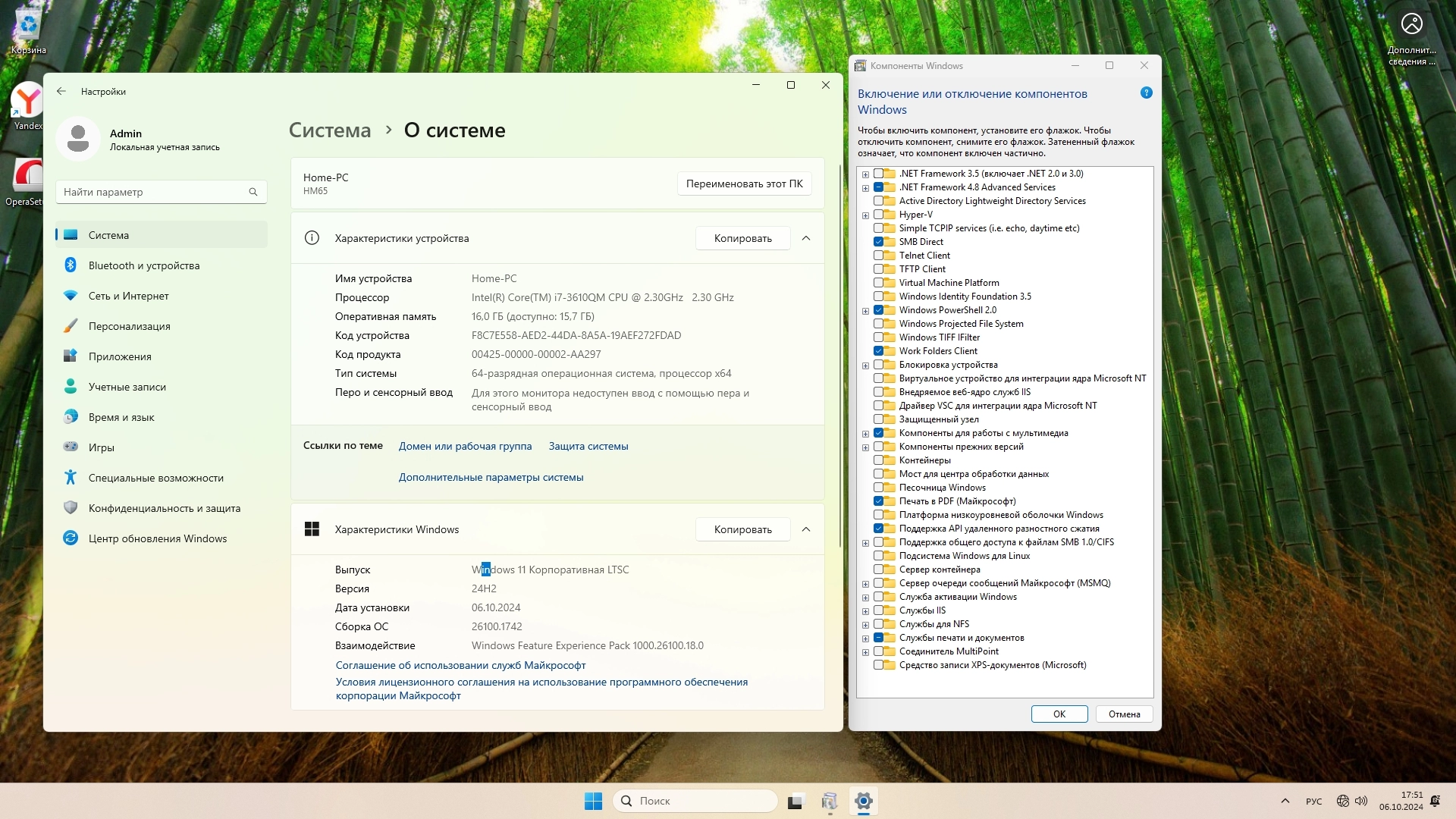Select Учетные записи in settings sidebar

(127, 387)
